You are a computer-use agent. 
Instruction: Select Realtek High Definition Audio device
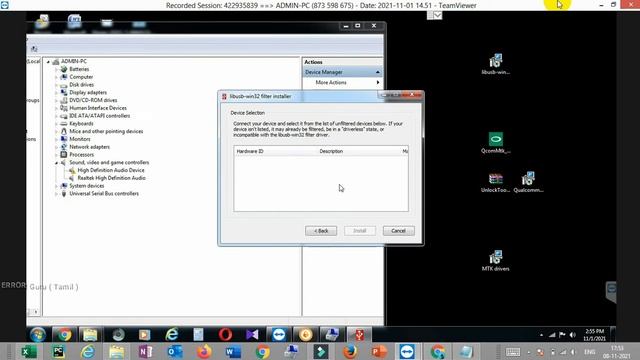click(111, 178)
